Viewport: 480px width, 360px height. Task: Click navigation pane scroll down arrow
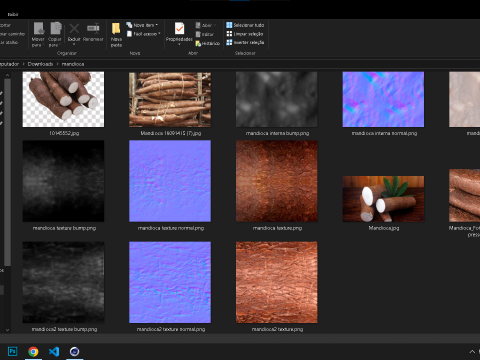click(x=7, y=330)
